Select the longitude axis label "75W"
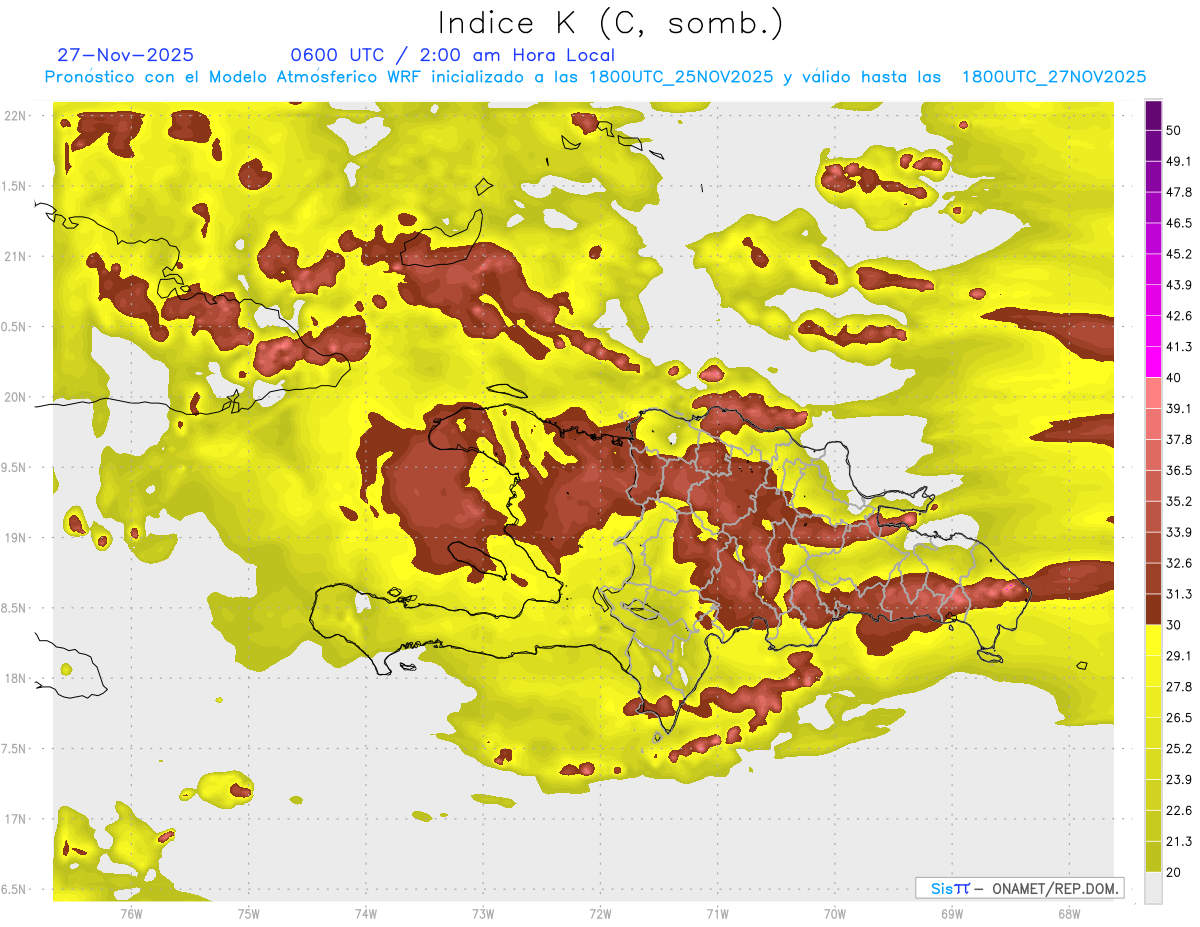The width and height of the screenshot is (1200, 927). coord(249,913)
